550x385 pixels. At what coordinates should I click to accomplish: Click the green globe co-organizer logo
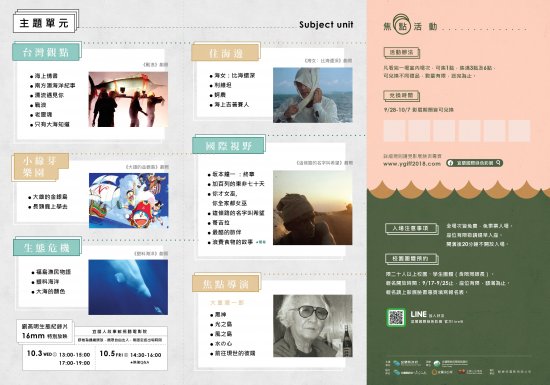coord(437,364)
